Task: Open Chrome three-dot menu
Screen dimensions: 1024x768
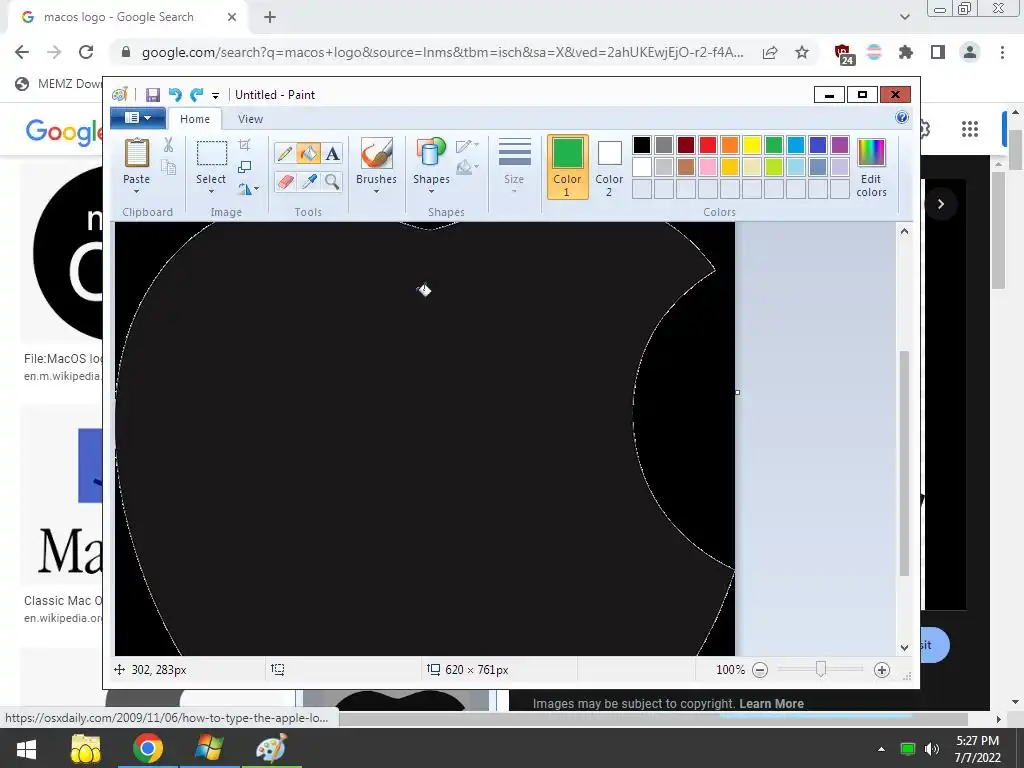Action: pyautogui.click(x=1002, y=52)
